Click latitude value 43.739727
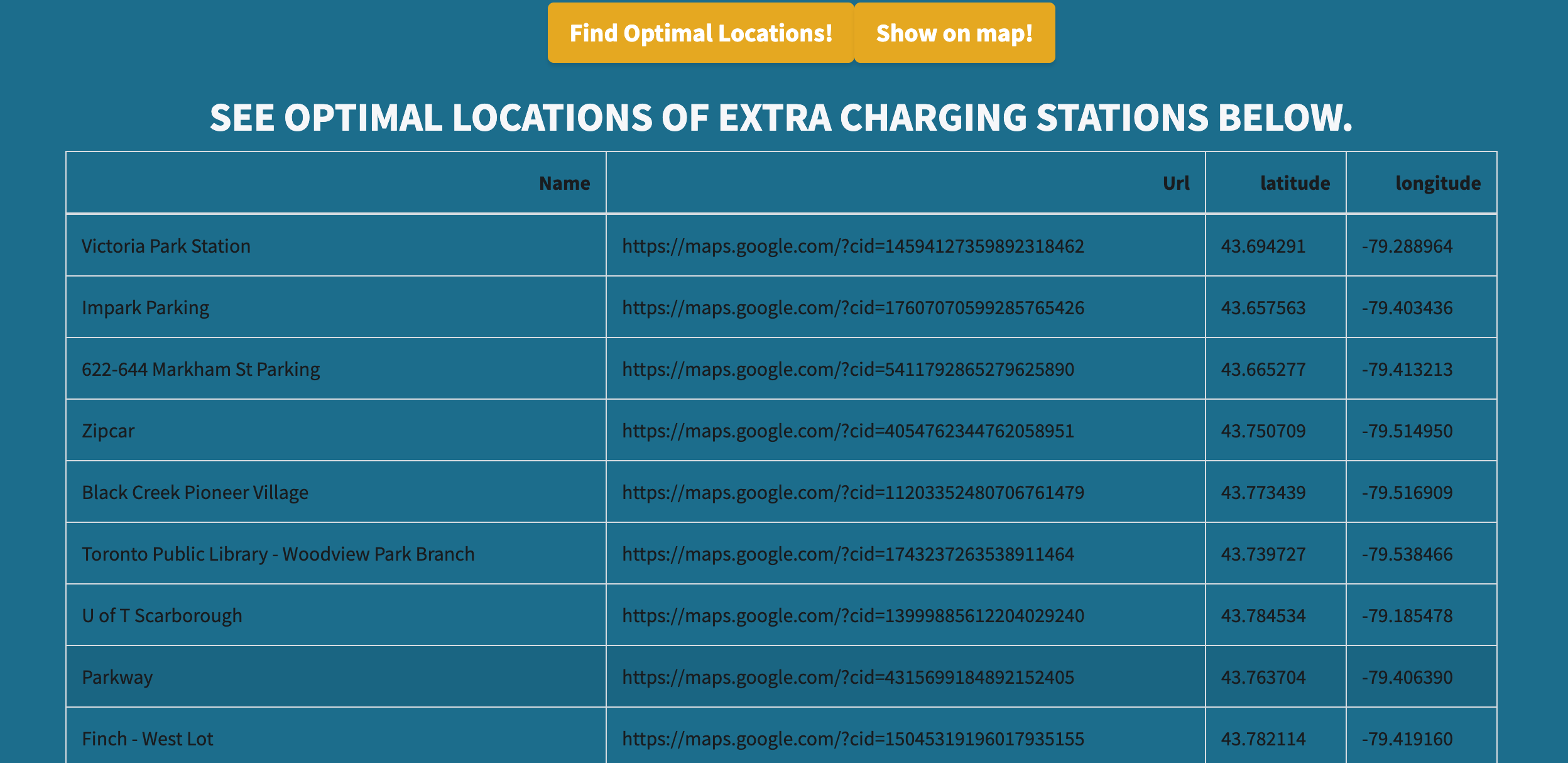This screenshot has width=1568, height=763. coord(1263,554)
